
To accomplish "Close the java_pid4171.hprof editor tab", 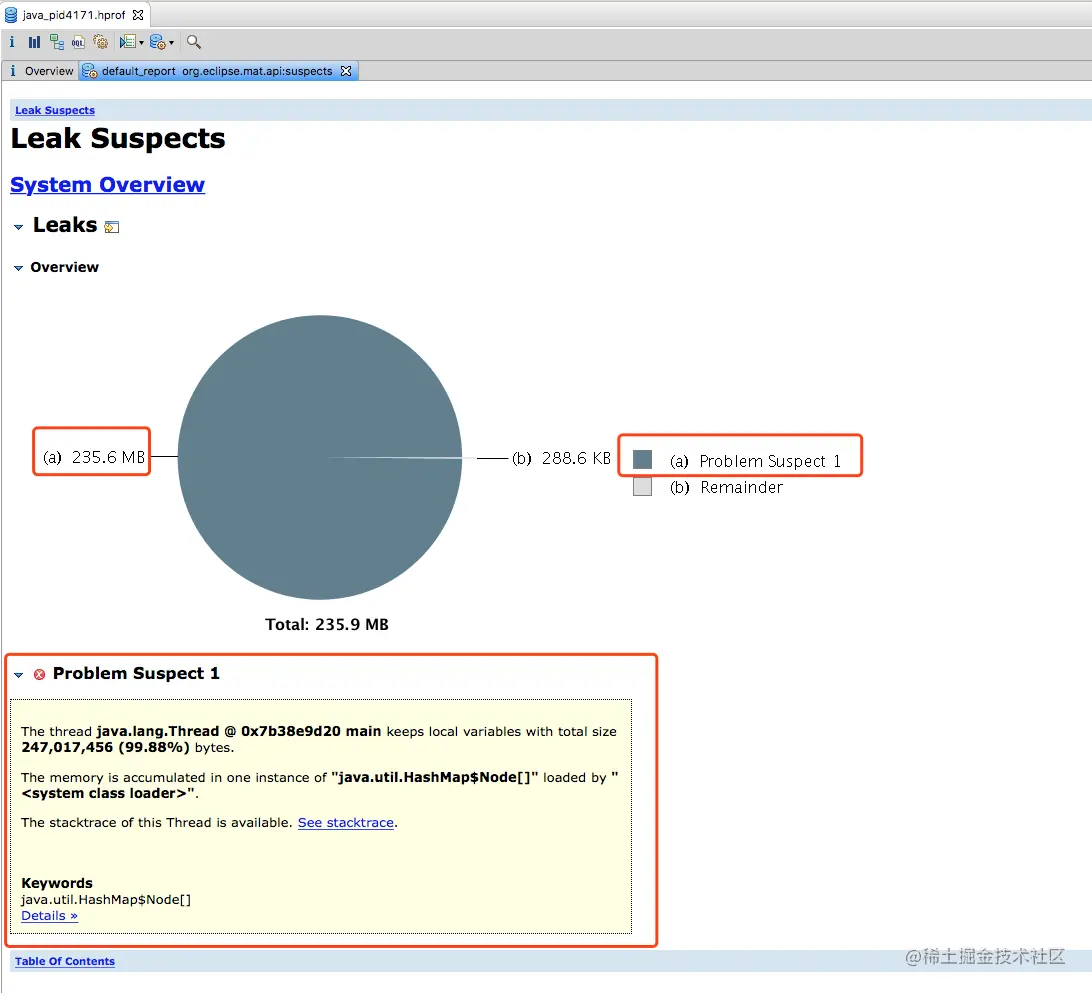I will point(138,15).
